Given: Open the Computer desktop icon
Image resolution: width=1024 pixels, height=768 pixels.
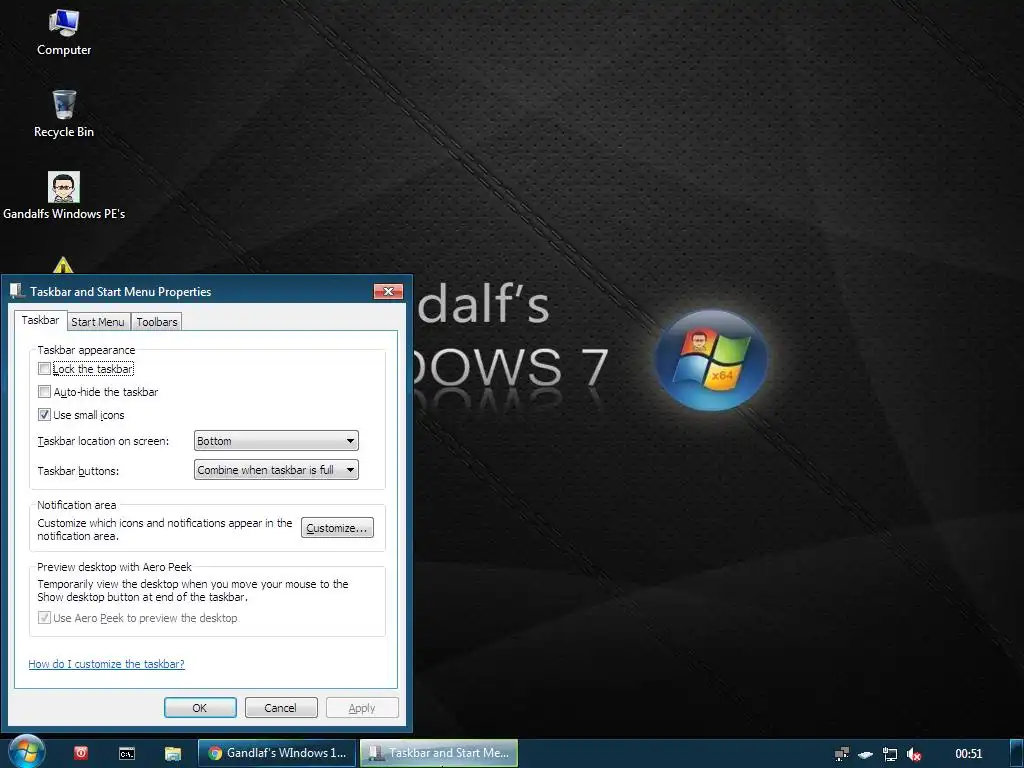Looking at the screenshot, I should pyautogui.click(x=64, y=33).
